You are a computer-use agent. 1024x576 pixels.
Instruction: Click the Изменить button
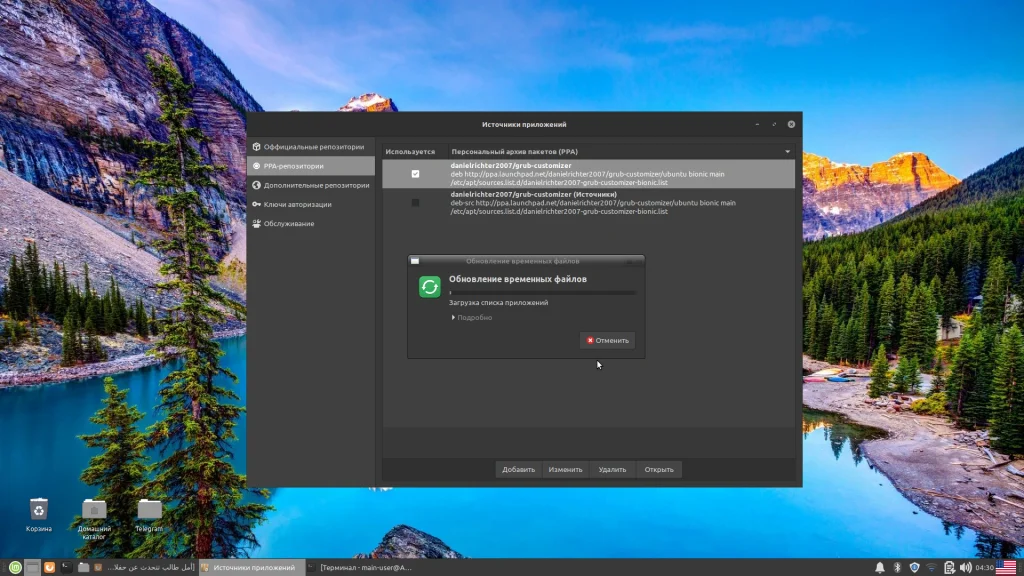(566, 470)
